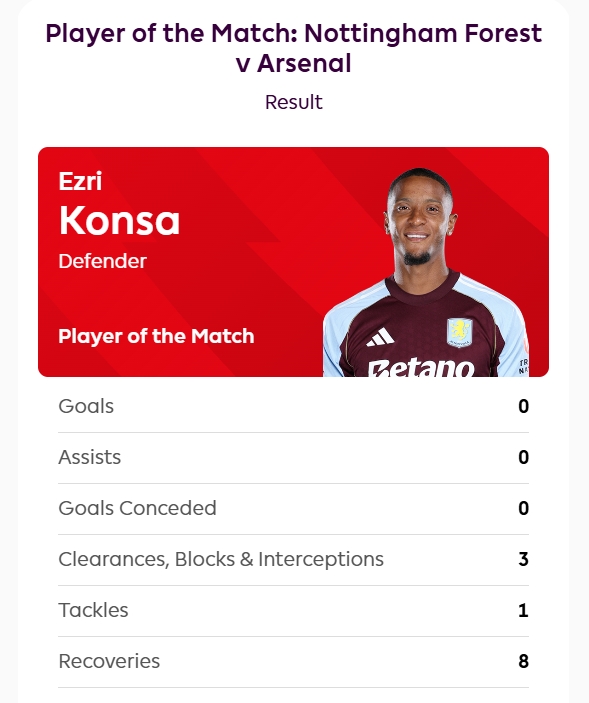Click the Defender position label
589x703 pixels.
(103, 261)
